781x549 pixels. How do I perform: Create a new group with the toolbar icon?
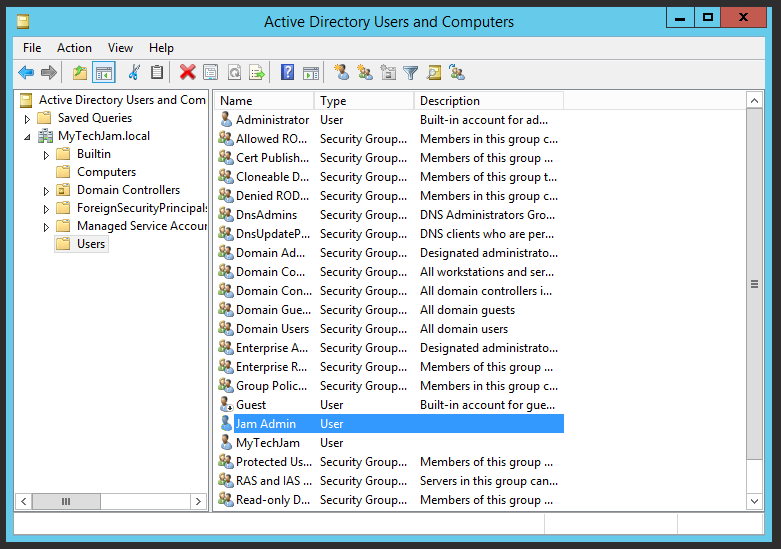365,73
